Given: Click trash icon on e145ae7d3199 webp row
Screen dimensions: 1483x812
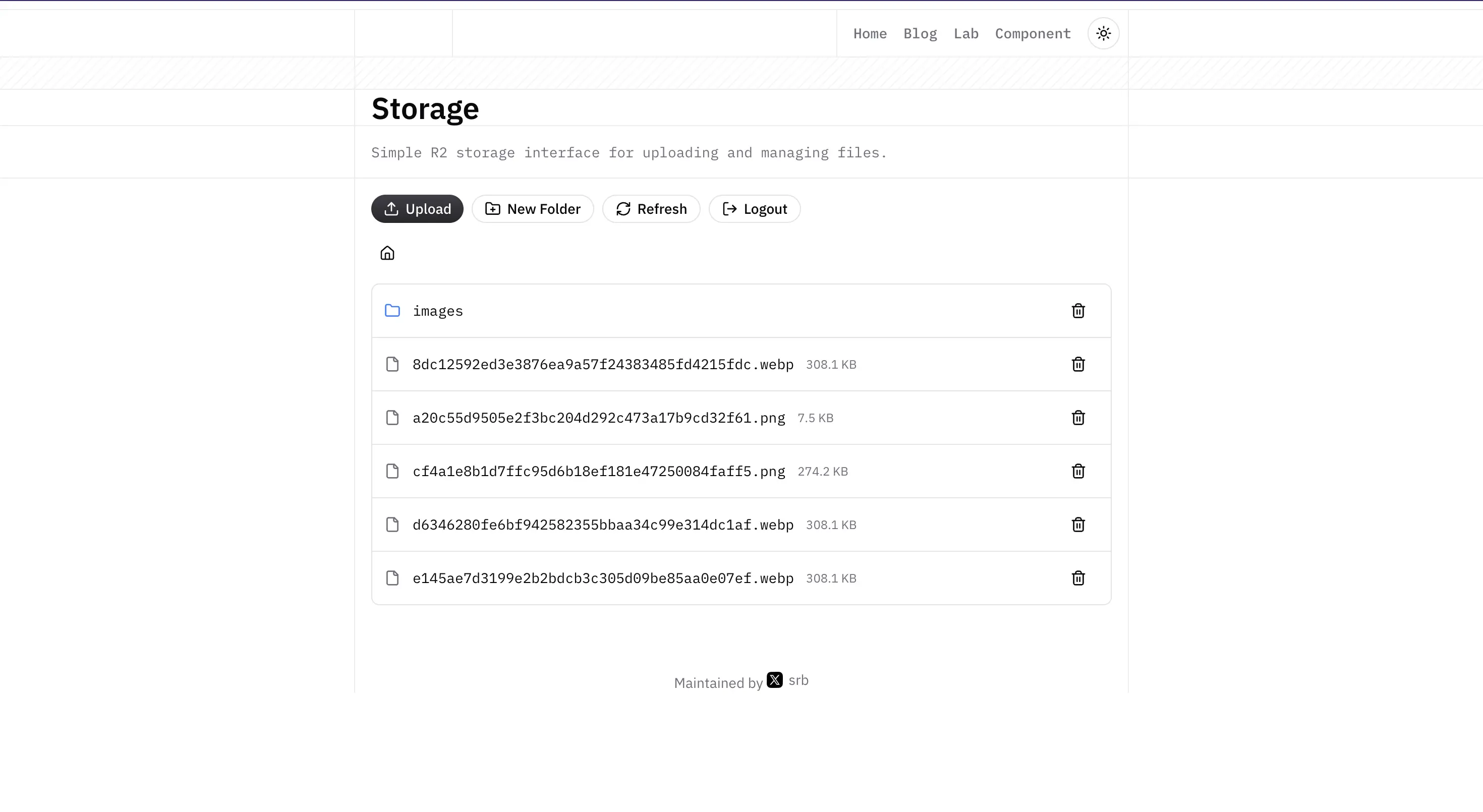Looking at the screenshot, I should click(x=1078, y=578).
